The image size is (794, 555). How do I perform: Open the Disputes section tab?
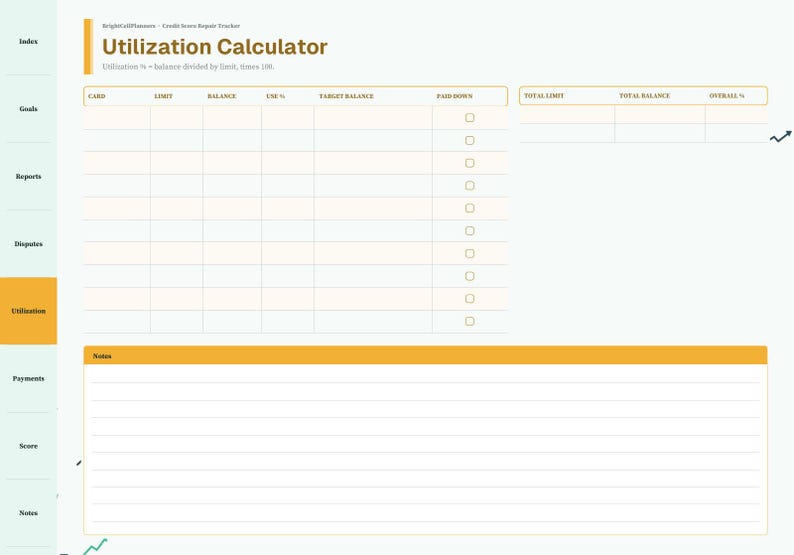(x=28, y=244)
